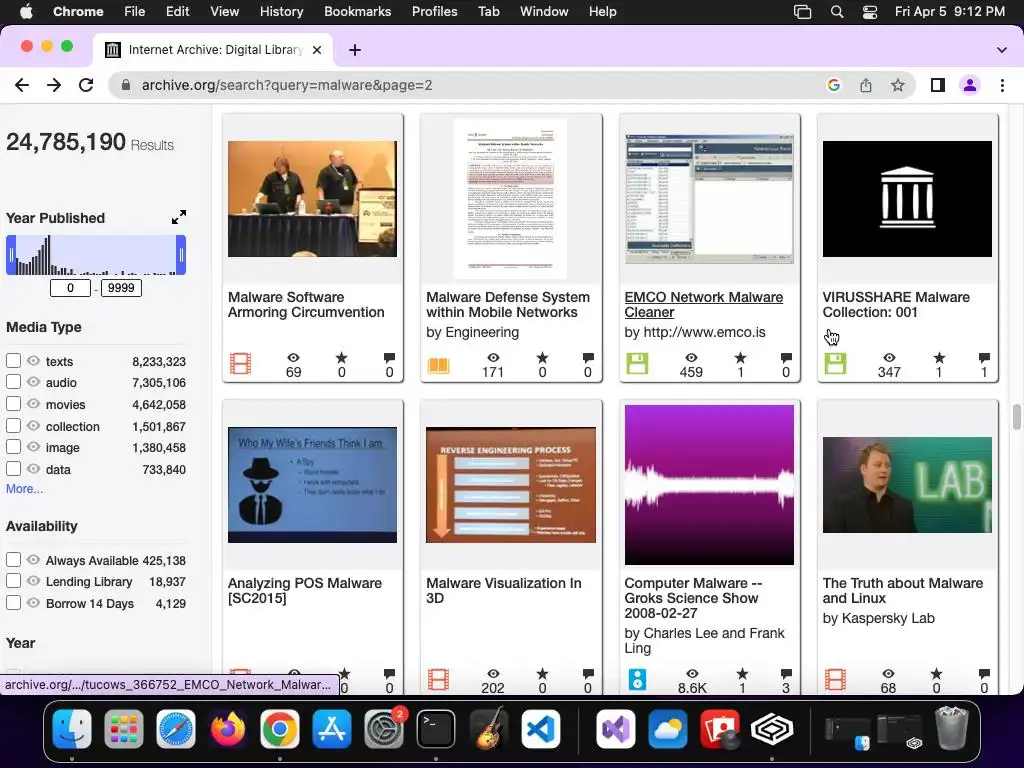Image resolution: width=1024 pixels, height=768 pixels.
Task: Open the Chrome profile avatar
Action: [970, 85]
